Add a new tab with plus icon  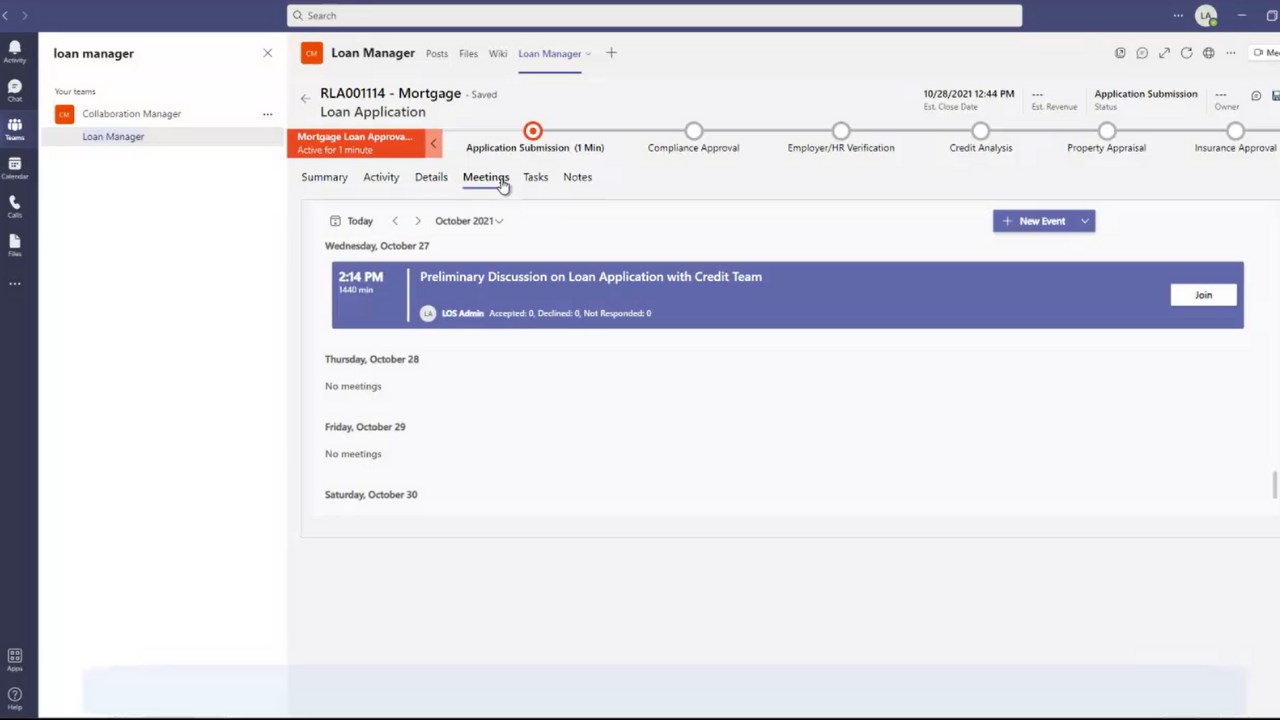611,53
